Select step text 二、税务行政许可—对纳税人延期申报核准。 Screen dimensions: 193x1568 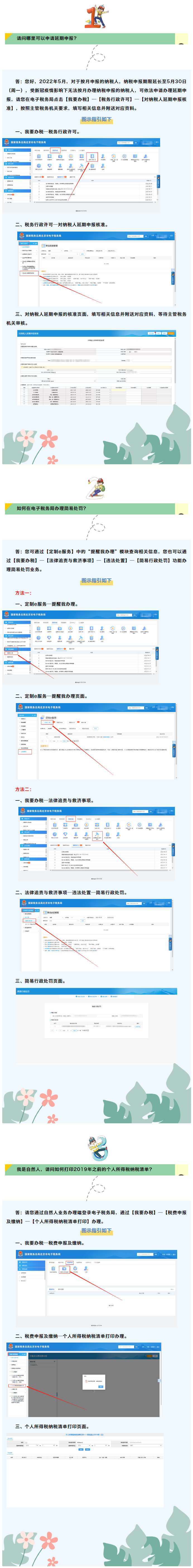(62, 225)
